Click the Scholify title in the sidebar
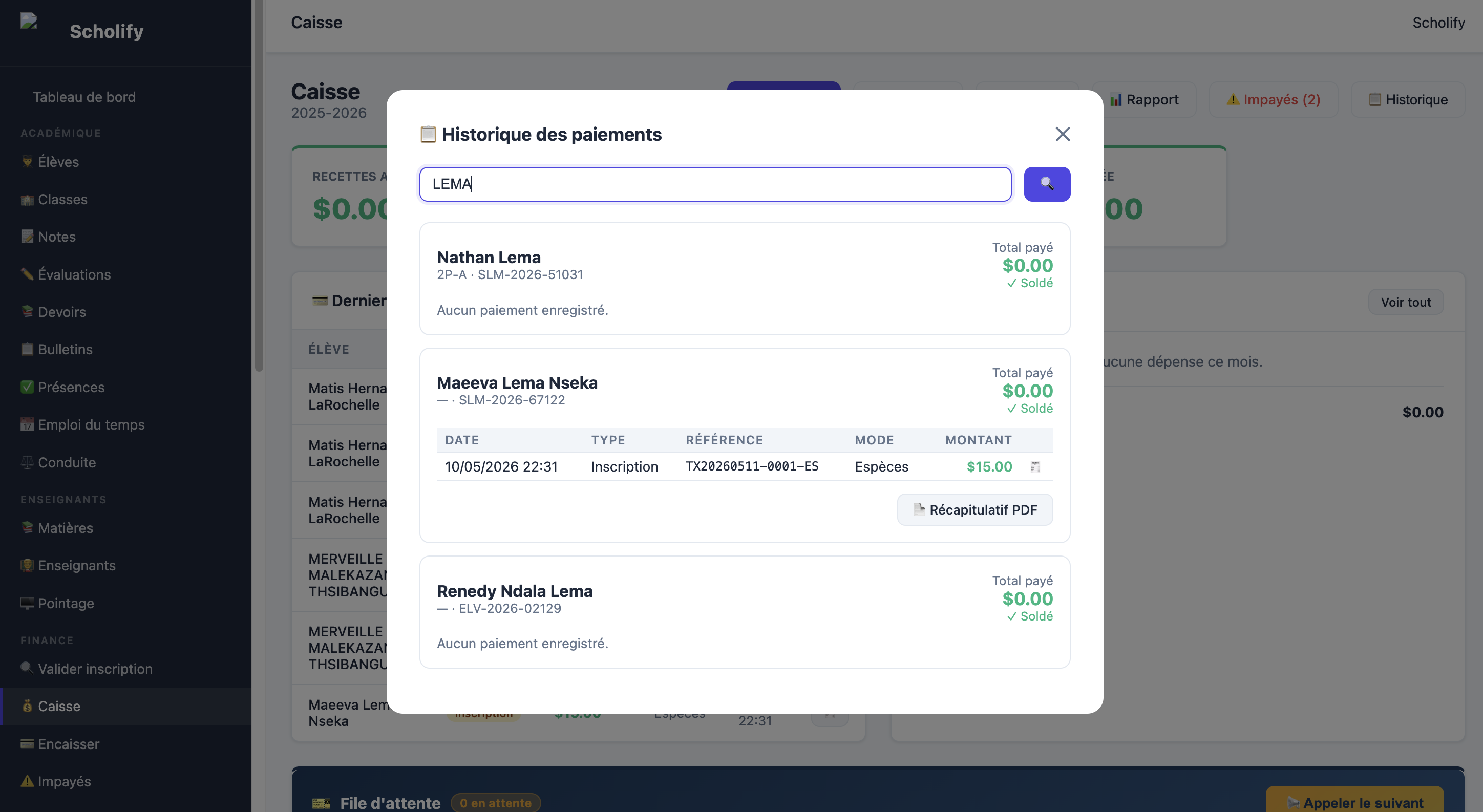This screenshot has width=1483, height=812. [x=107, y=31]
